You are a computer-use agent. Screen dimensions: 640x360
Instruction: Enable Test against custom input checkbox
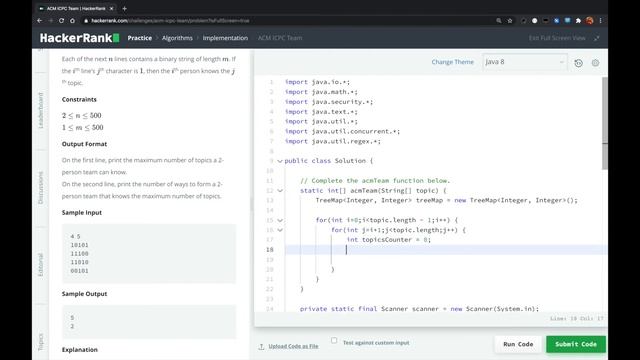(334, 340)
